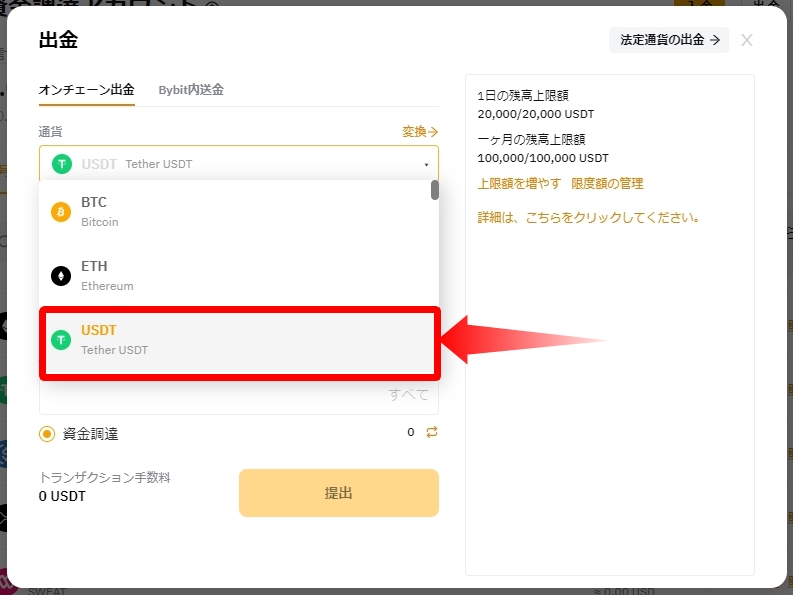Viewport: 793px width, 595px height.
Task: Click the refresh swap icon beside balance 0
Action: (431, 432)
